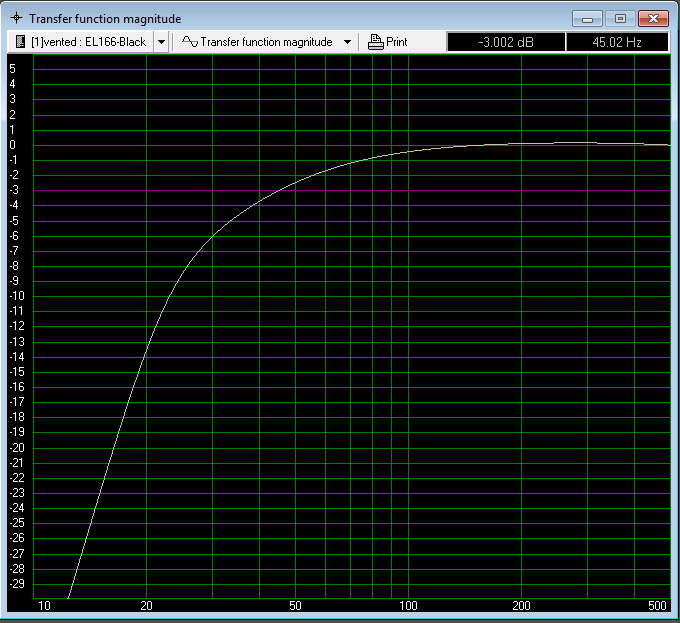Click the 0 dB label on vertical axis
Screen dimensions: 680x623
point(13,145)
